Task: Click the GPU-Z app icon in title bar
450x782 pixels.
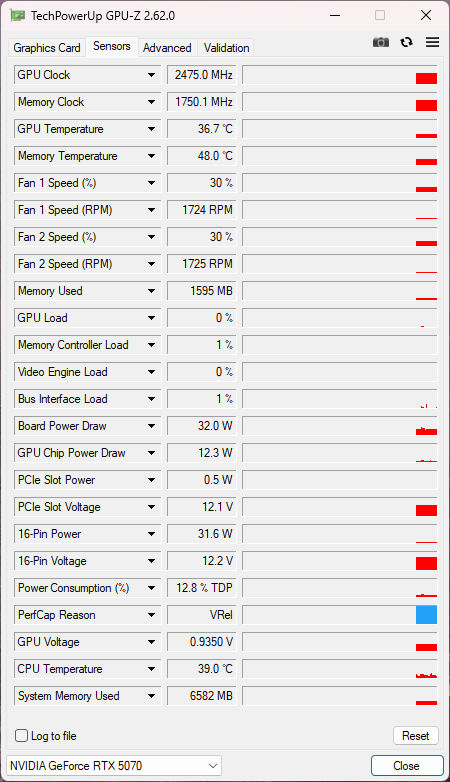Action: coord(17,15)
